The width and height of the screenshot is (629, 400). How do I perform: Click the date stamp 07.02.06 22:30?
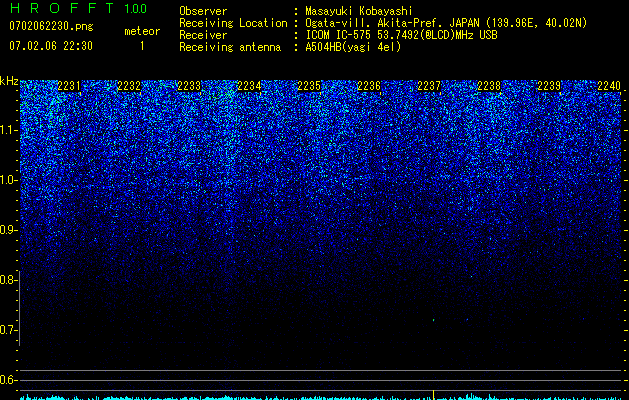51,46
